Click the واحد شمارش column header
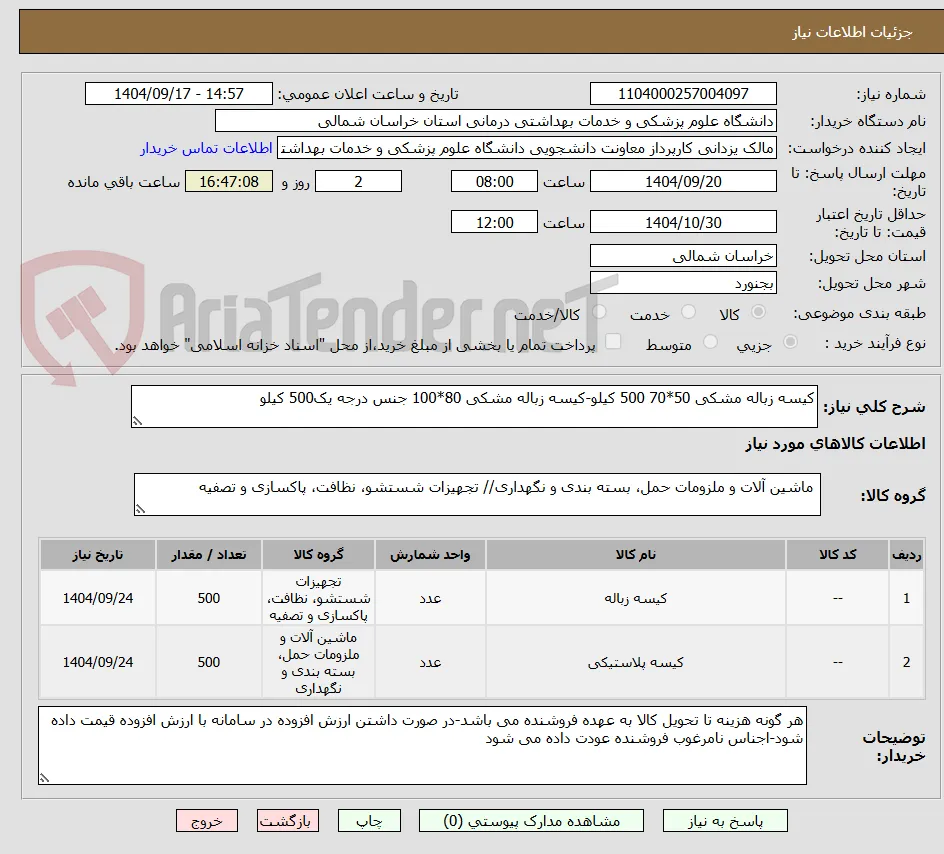944x854 pixels. coord(430,554)
